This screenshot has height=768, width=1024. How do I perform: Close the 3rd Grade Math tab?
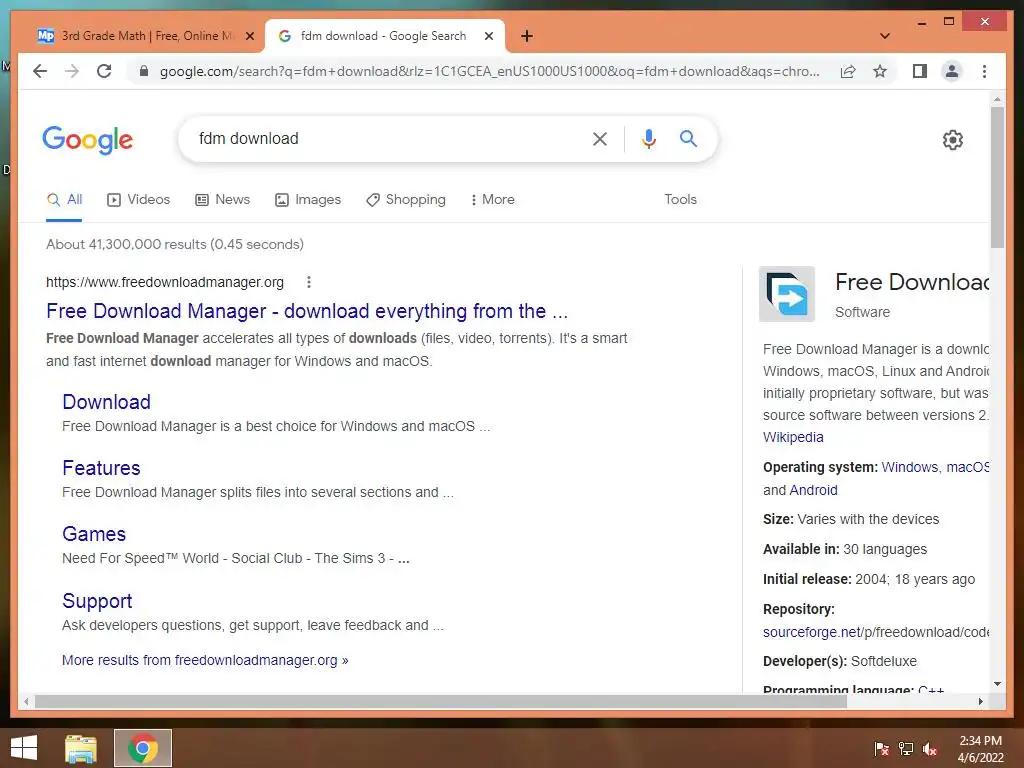(249, 36)
